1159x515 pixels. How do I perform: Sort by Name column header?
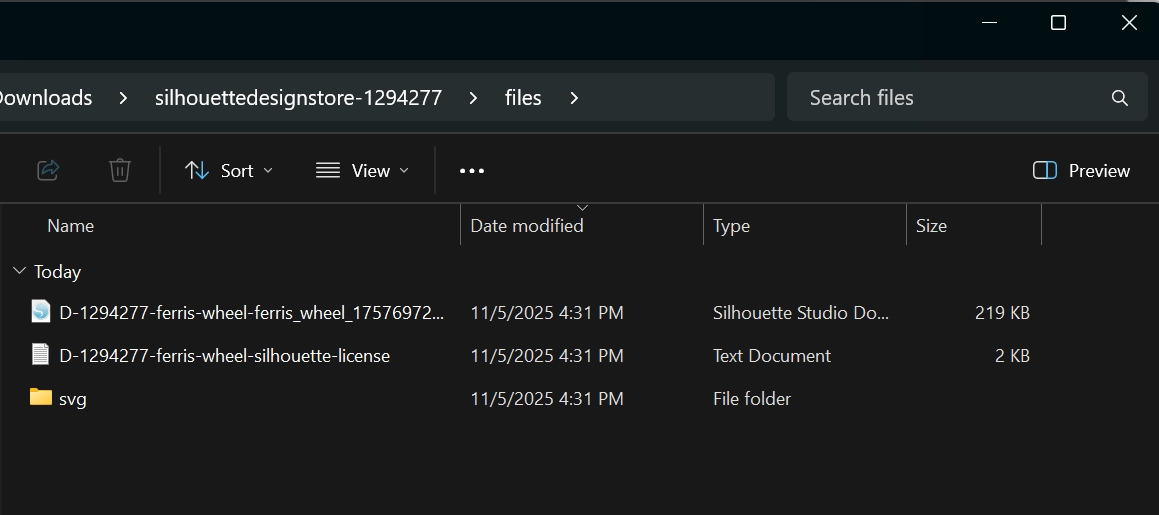click(70, 226)
